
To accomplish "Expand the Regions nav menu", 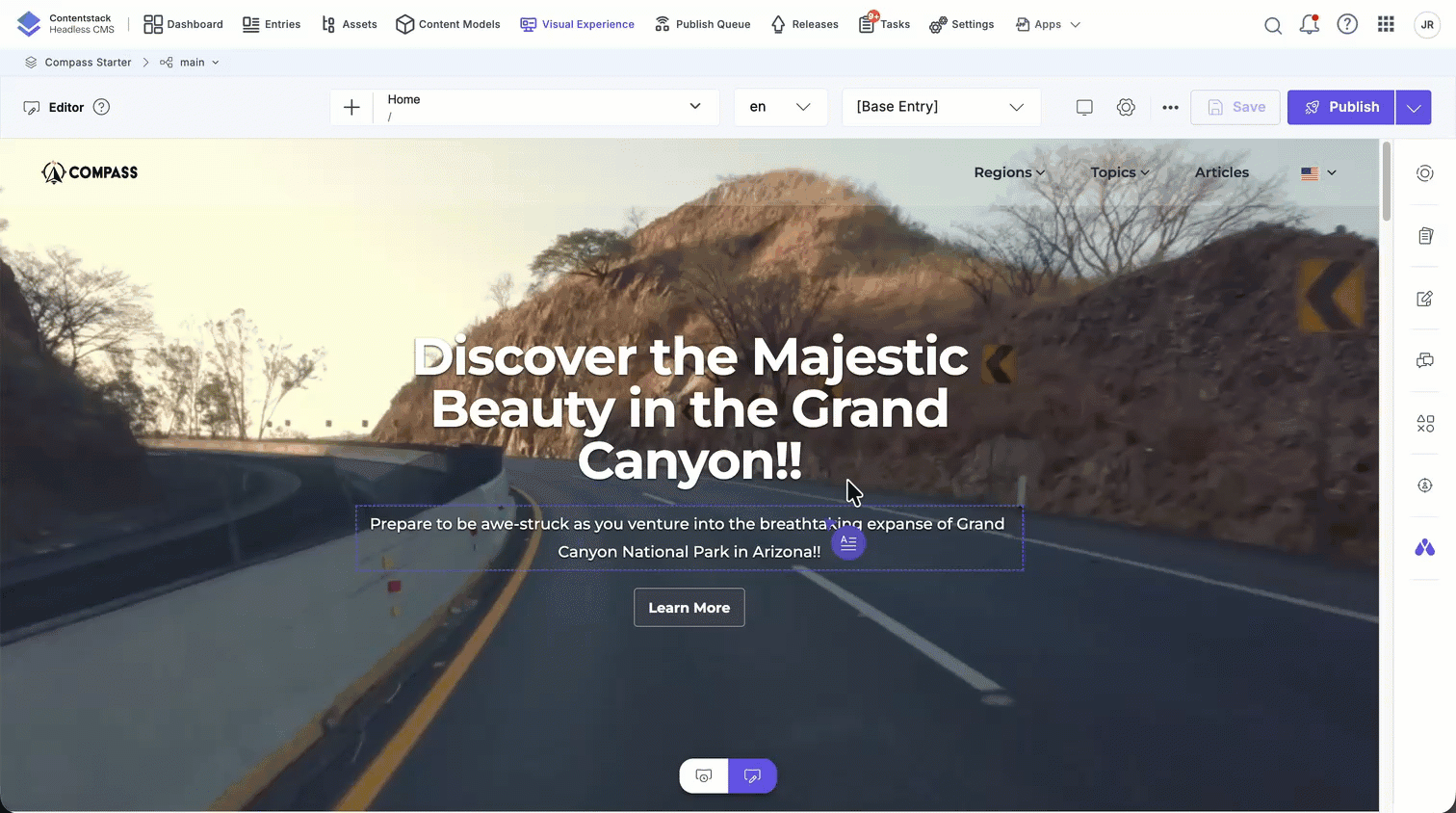I will (x=1009, y=172).
